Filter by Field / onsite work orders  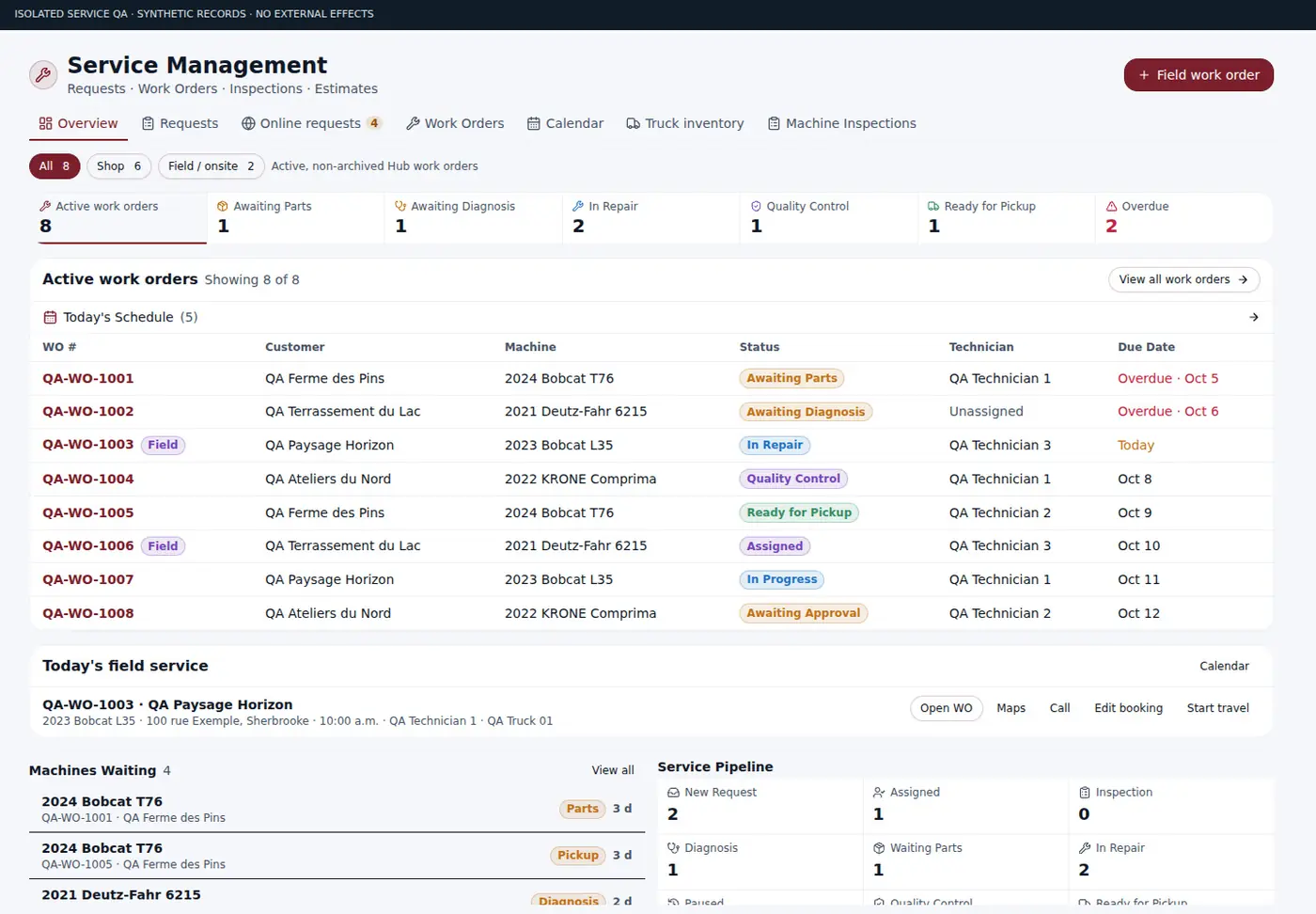click(211, 166)
